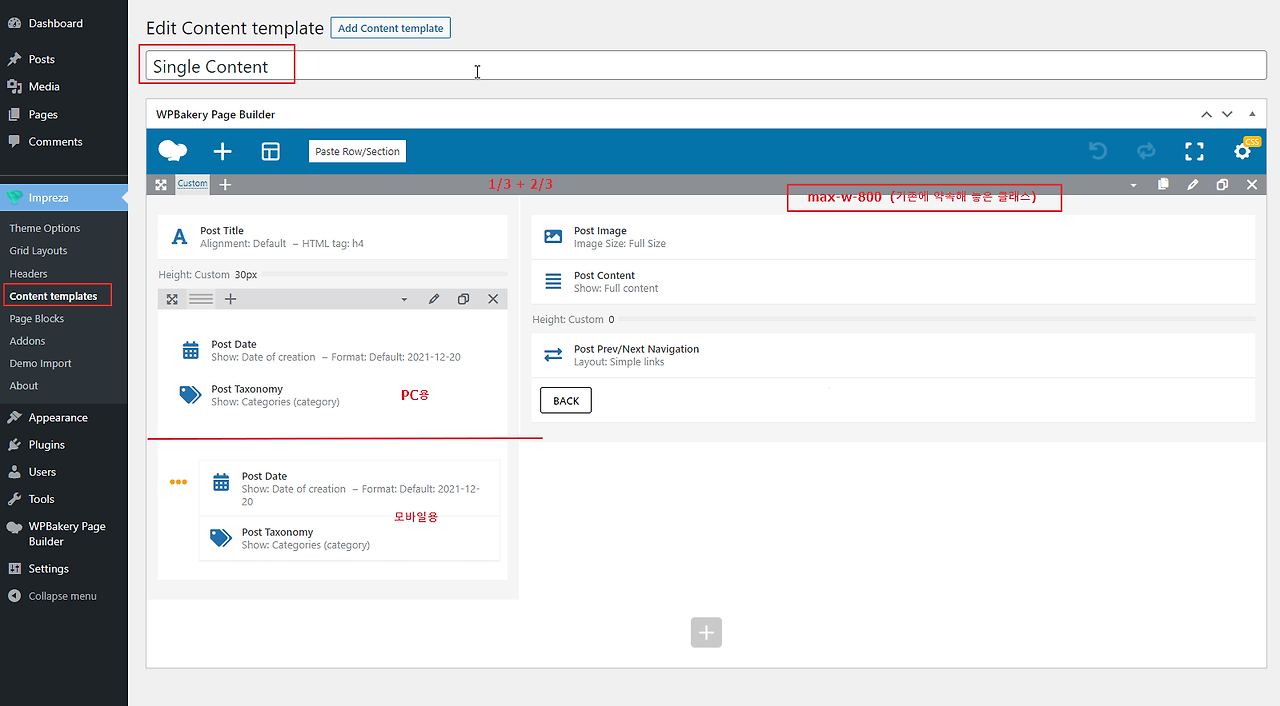Viewport: 1280px width, 706px height.
Task: Click the redo arrow icon
Action: 1146,151
